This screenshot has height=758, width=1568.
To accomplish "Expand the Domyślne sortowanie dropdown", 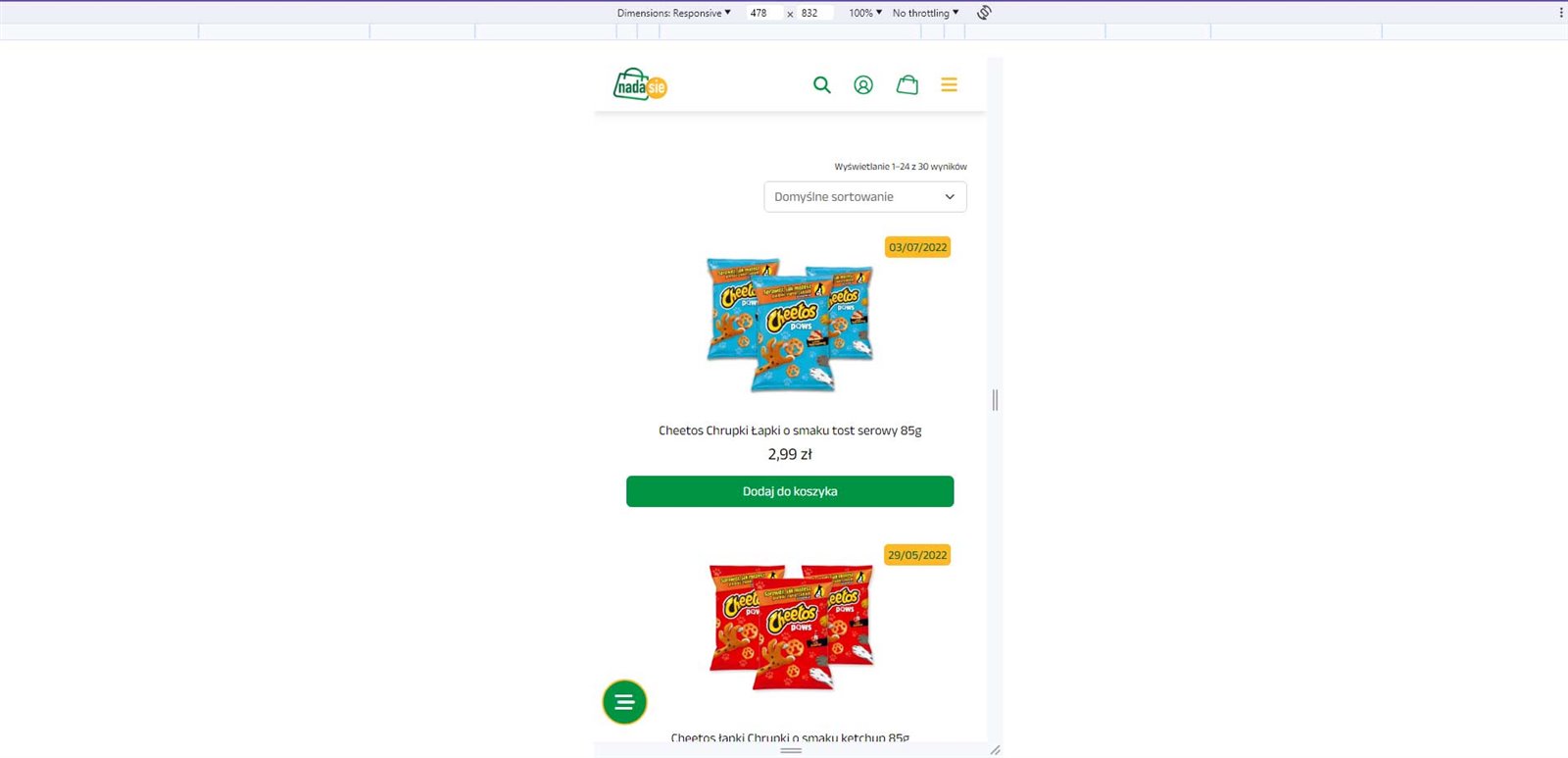I will 865,197.
